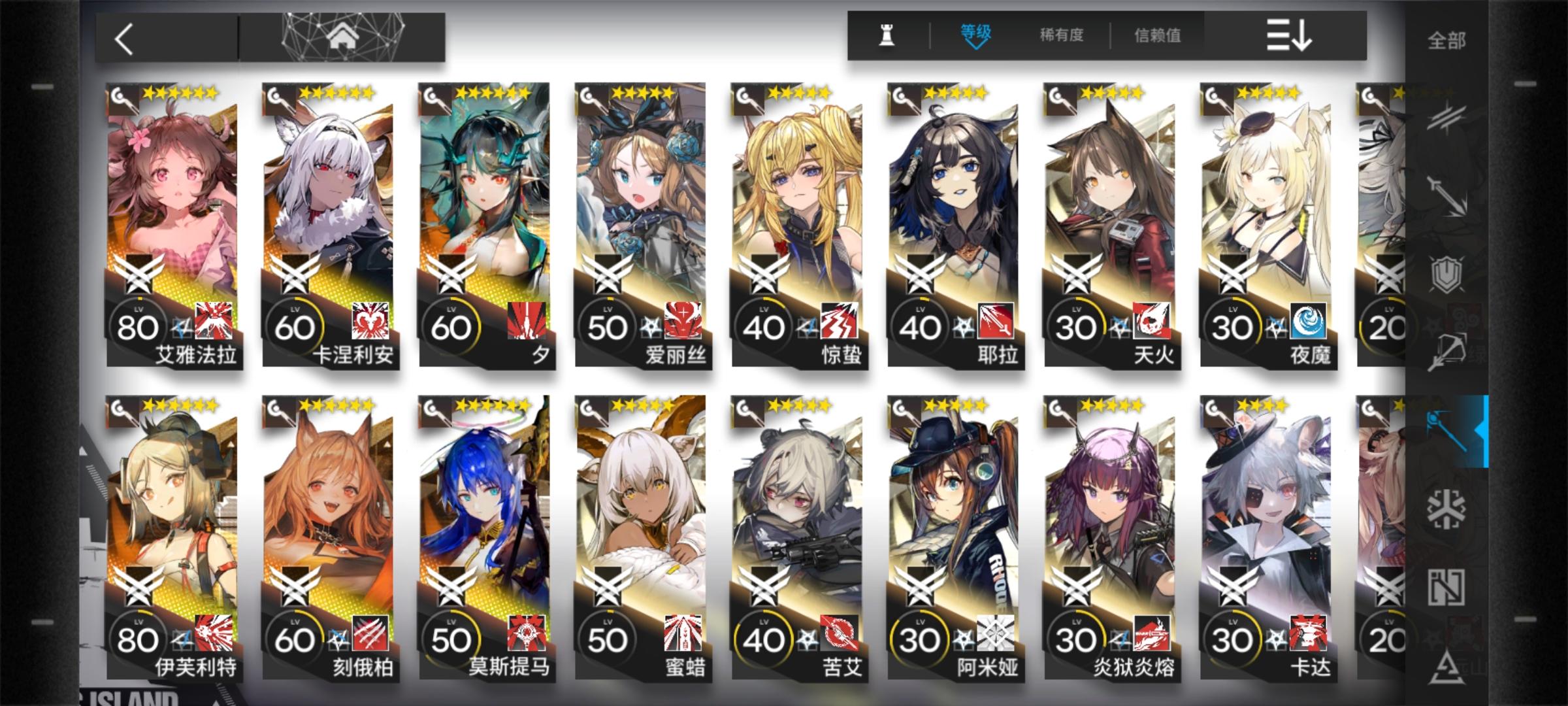Open operator 伊芙利特 card

[173, 537]
